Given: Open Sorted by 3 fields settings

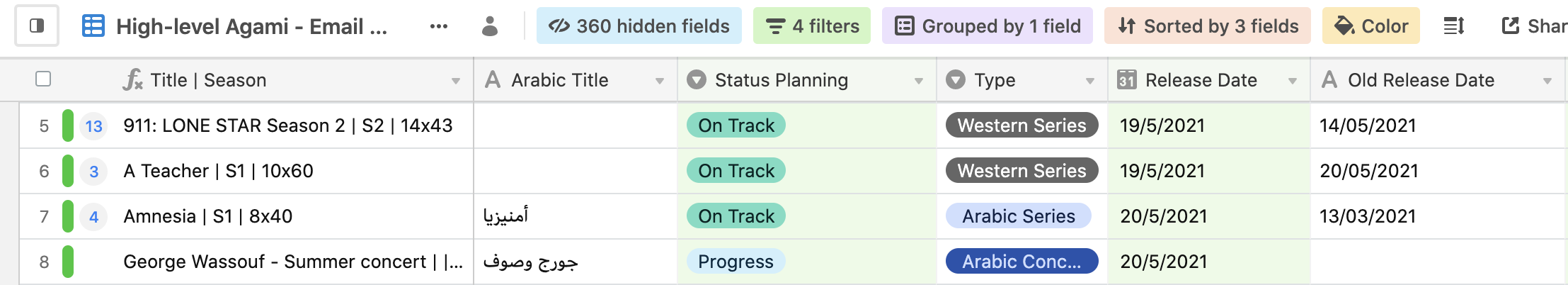Looking at the screenshot, I should 1208,26.
